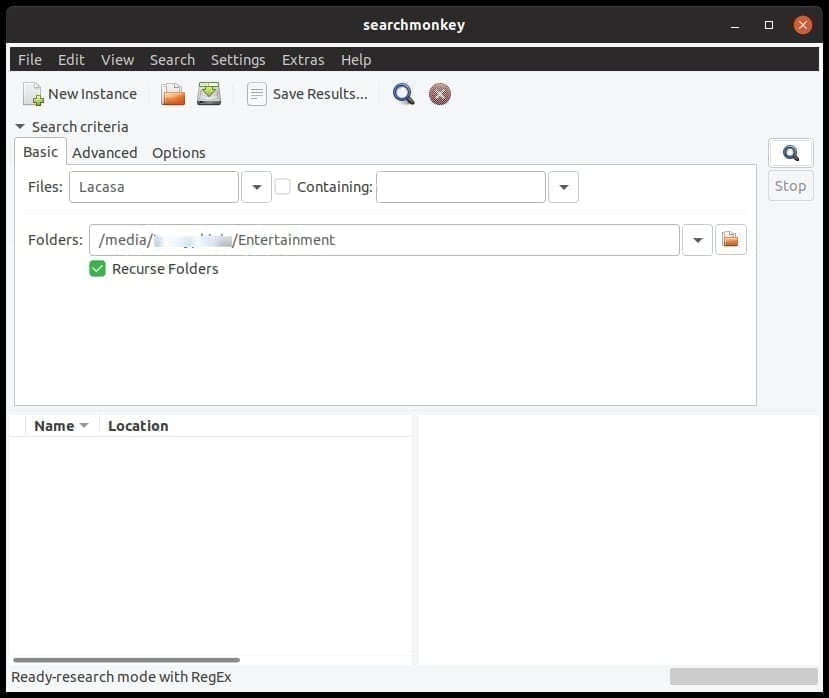
Task: Enable the Containing checkbox
Action: pyautogui.click(x=281, y=186)
